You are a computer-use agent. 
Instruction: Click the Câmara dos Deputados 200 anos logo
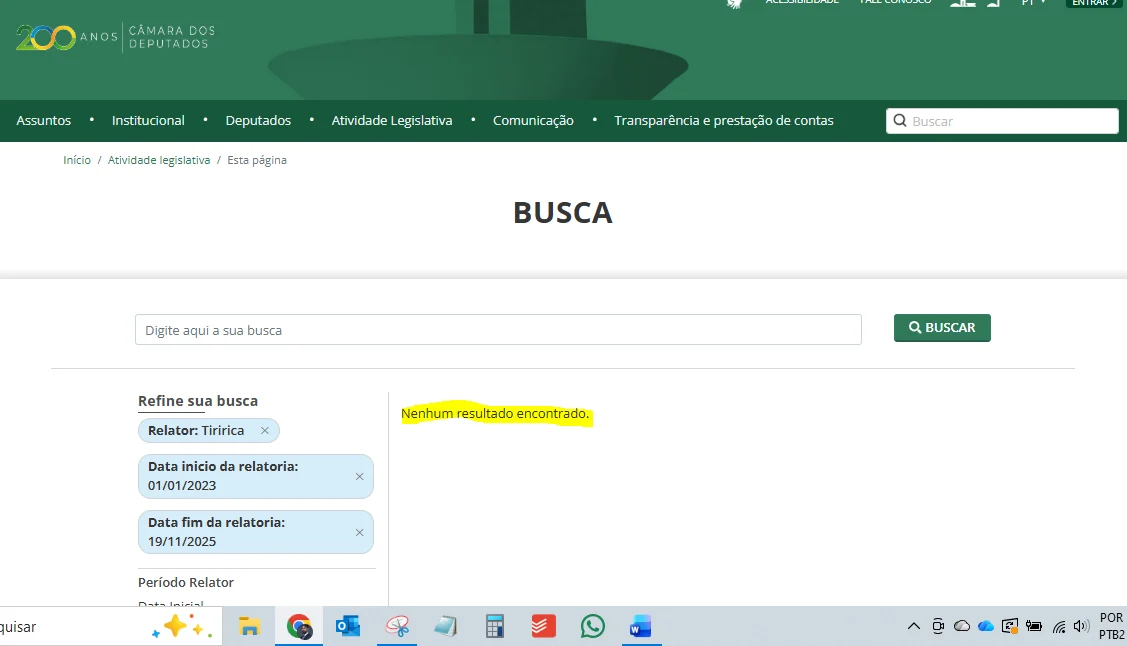point(115,37)
